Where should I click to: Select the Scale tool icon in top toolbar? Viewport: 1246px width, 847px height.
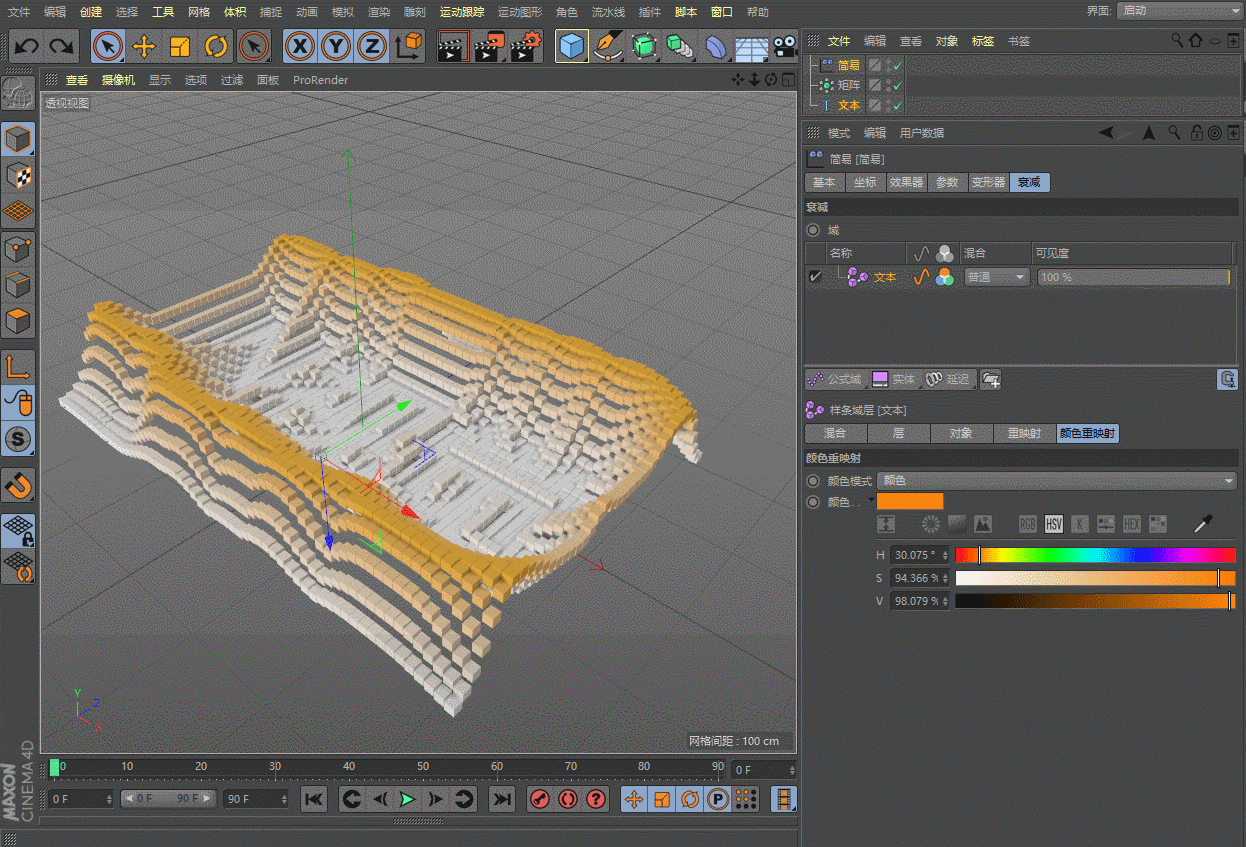180,46
